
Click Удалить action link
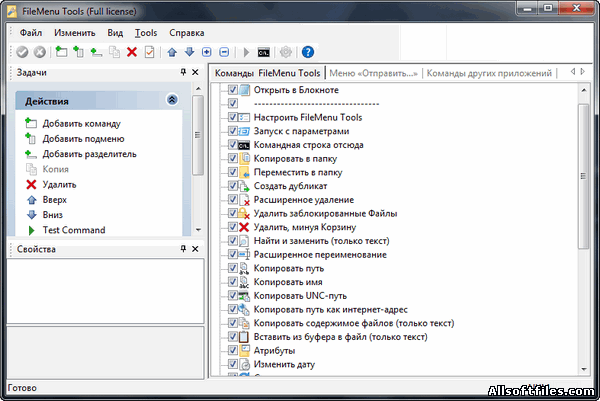click(x=59, y=185)
